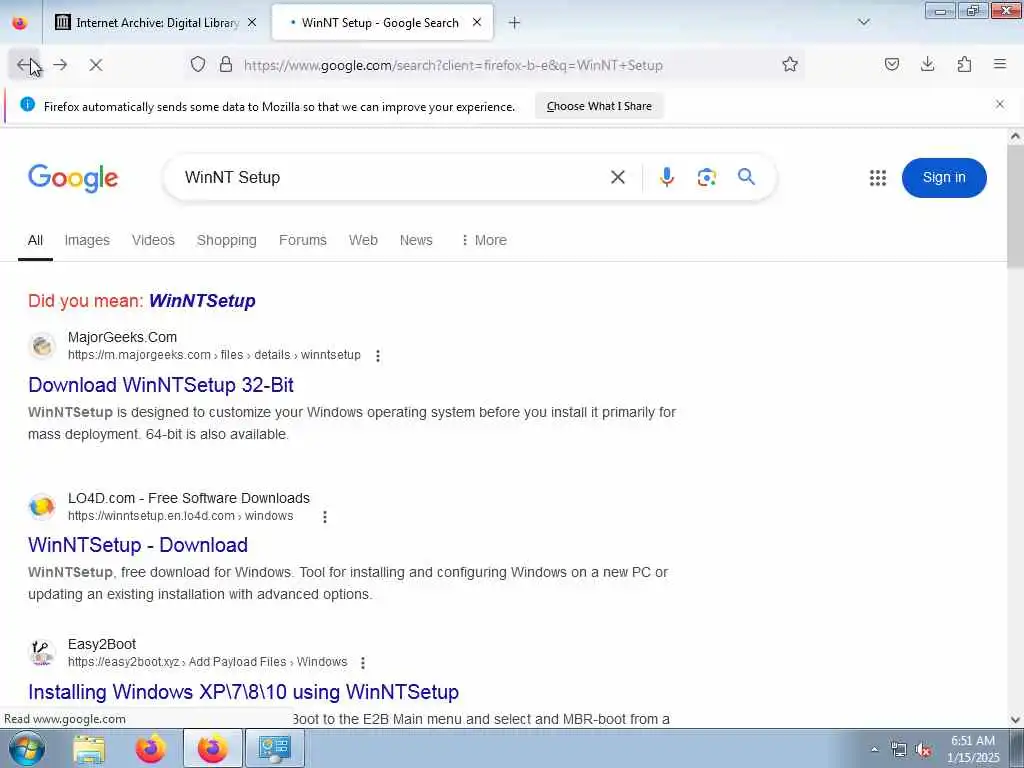This screenshot has width=1024, height=768.
Task: Click the MajorGeeks.Com site name
Action: (x=122, y=337)
